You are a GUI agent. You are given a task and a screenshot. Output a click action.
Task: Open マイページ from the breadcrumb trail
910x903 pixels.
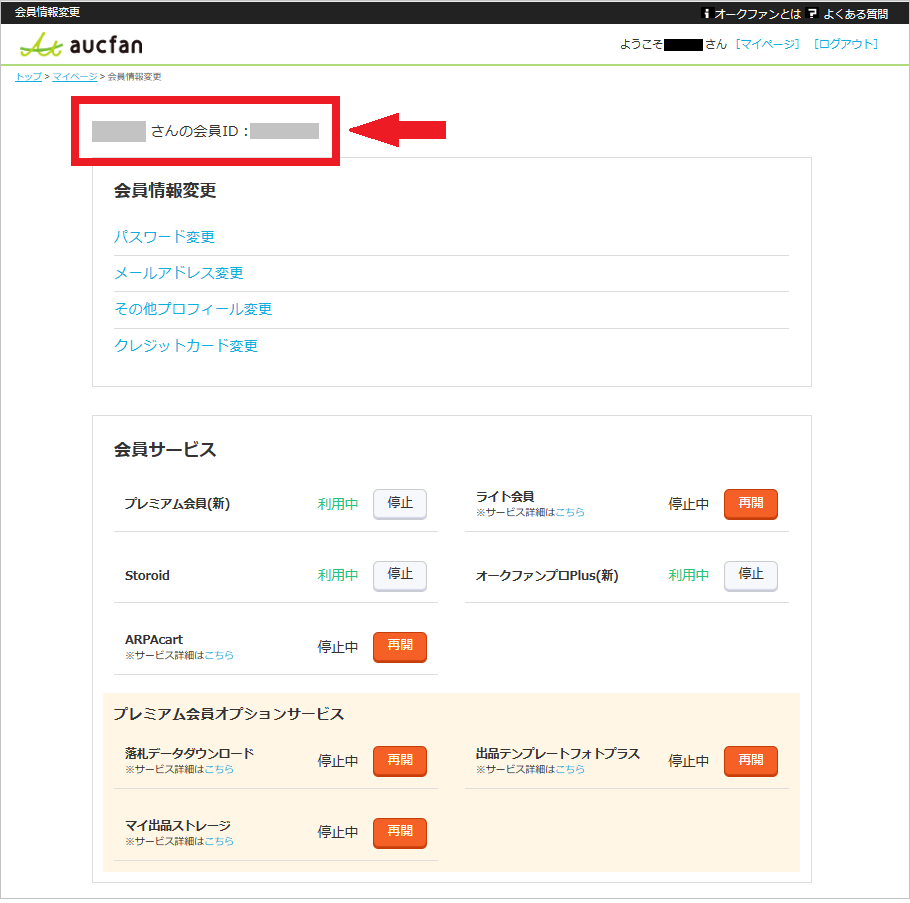[74, 76]
